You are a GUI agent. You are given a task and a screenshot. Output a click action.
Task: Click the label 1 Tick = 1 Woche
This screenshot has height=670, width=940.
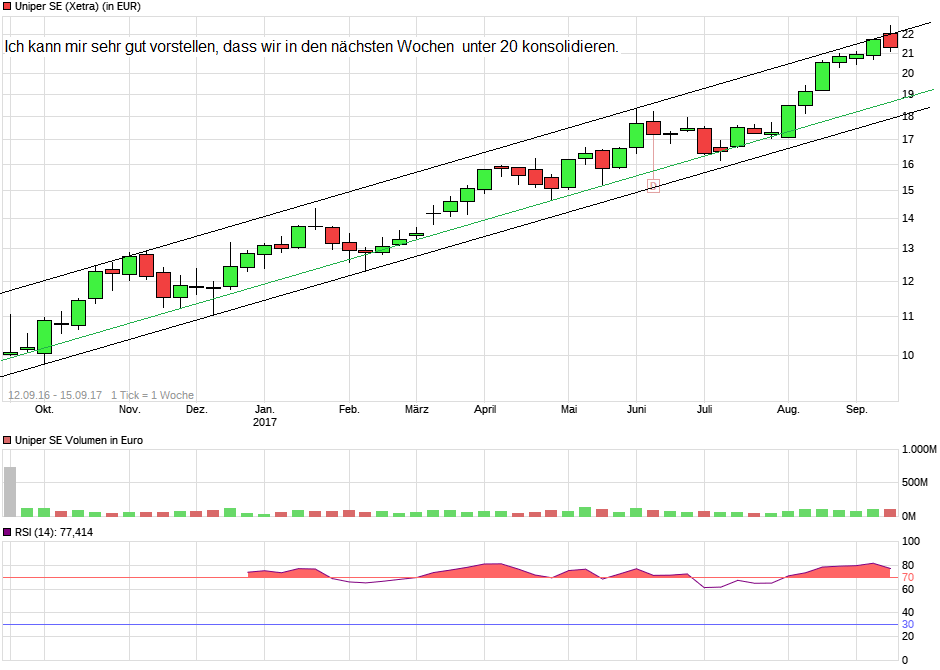tap(152, 395)
